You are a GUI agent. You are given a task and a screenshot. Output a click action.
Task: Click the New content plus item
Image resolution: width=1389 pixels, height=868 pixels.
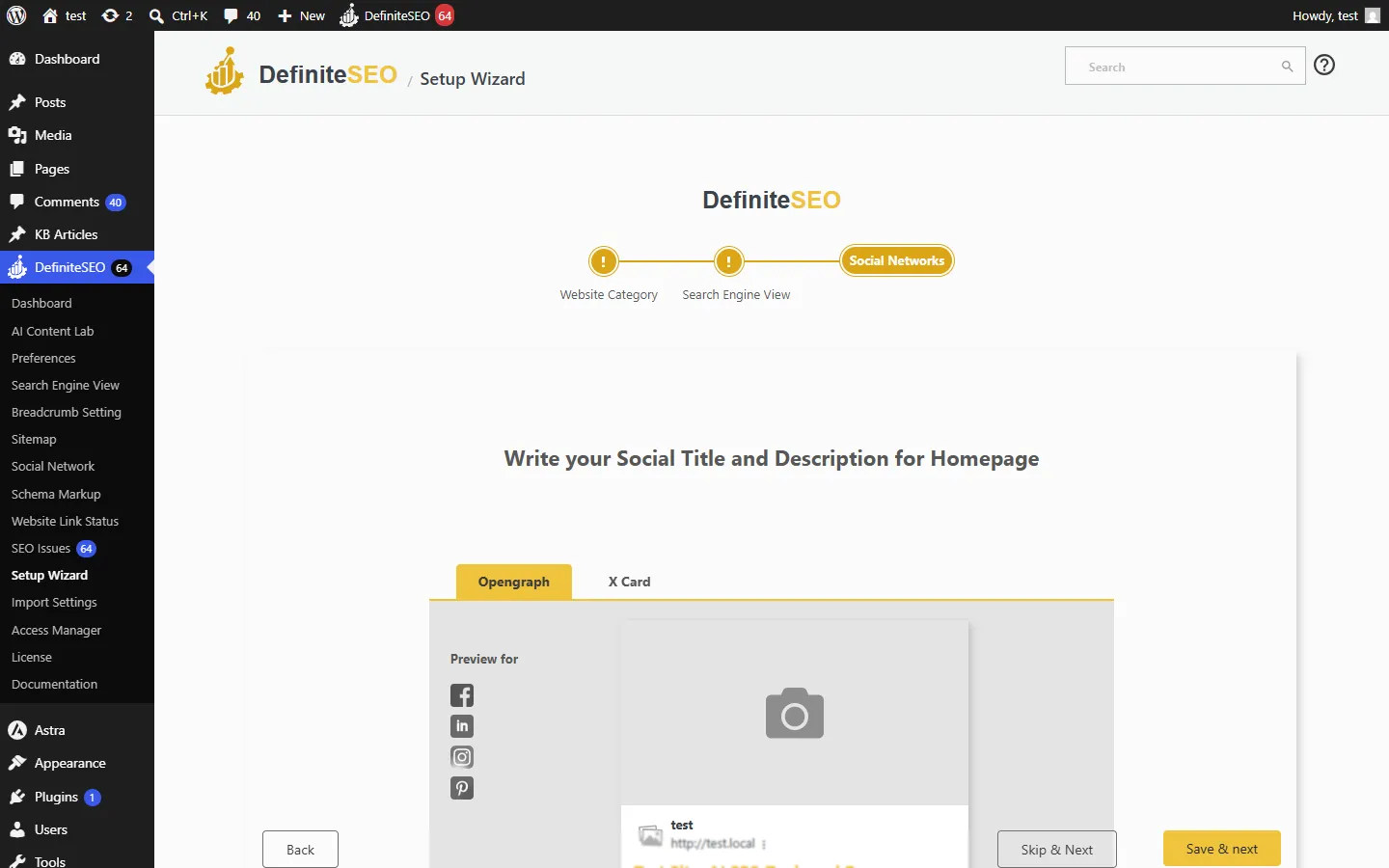tap(302, 15)
